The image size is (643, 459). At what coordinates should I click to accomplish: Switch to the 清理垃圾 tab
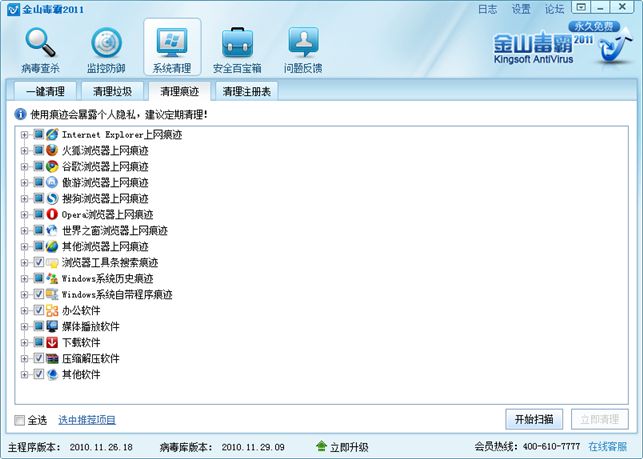[112, 92]
